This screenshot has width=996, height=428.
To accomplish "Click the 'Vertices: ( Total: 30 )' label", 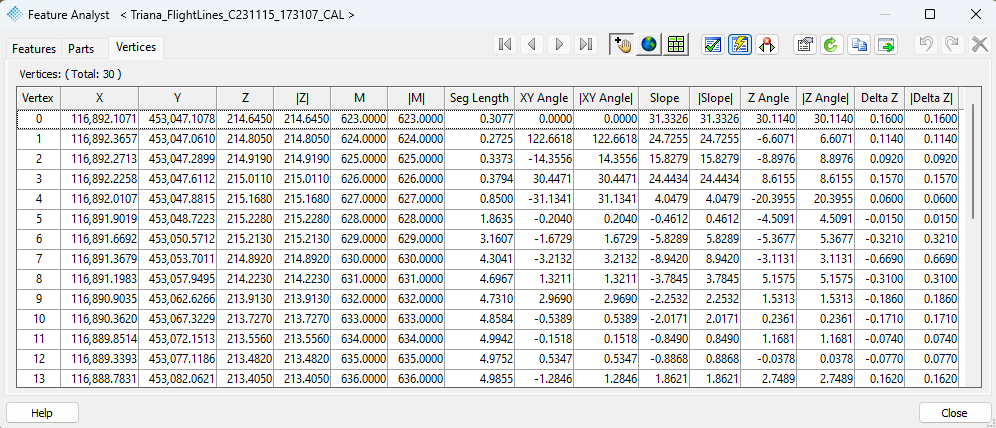I will coord(71,74).
